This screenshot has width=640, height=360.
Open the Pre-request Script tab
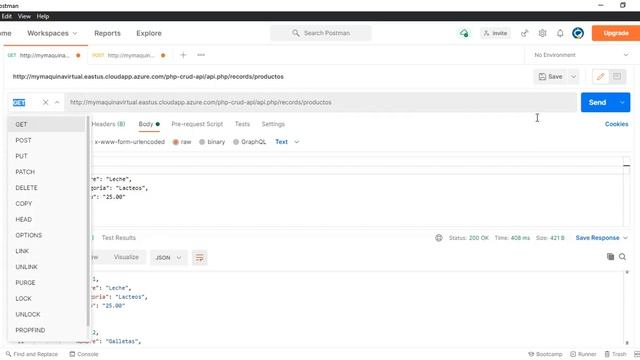[197, 124]
